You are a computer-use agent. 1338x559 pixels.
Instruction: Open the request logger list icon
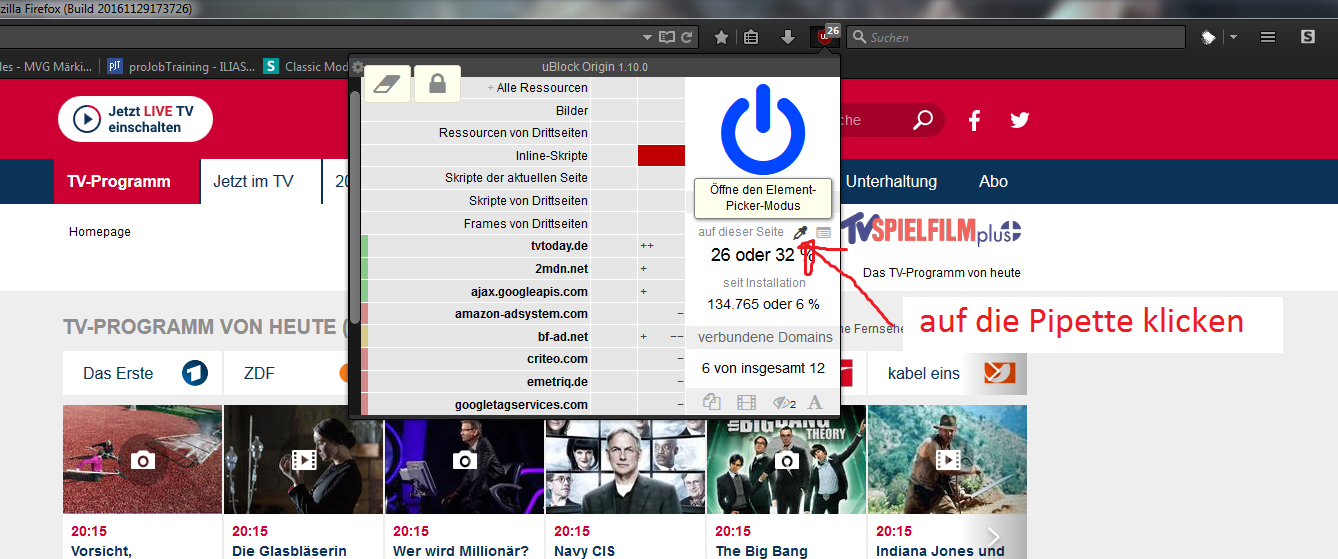click(x=823, y=232)
